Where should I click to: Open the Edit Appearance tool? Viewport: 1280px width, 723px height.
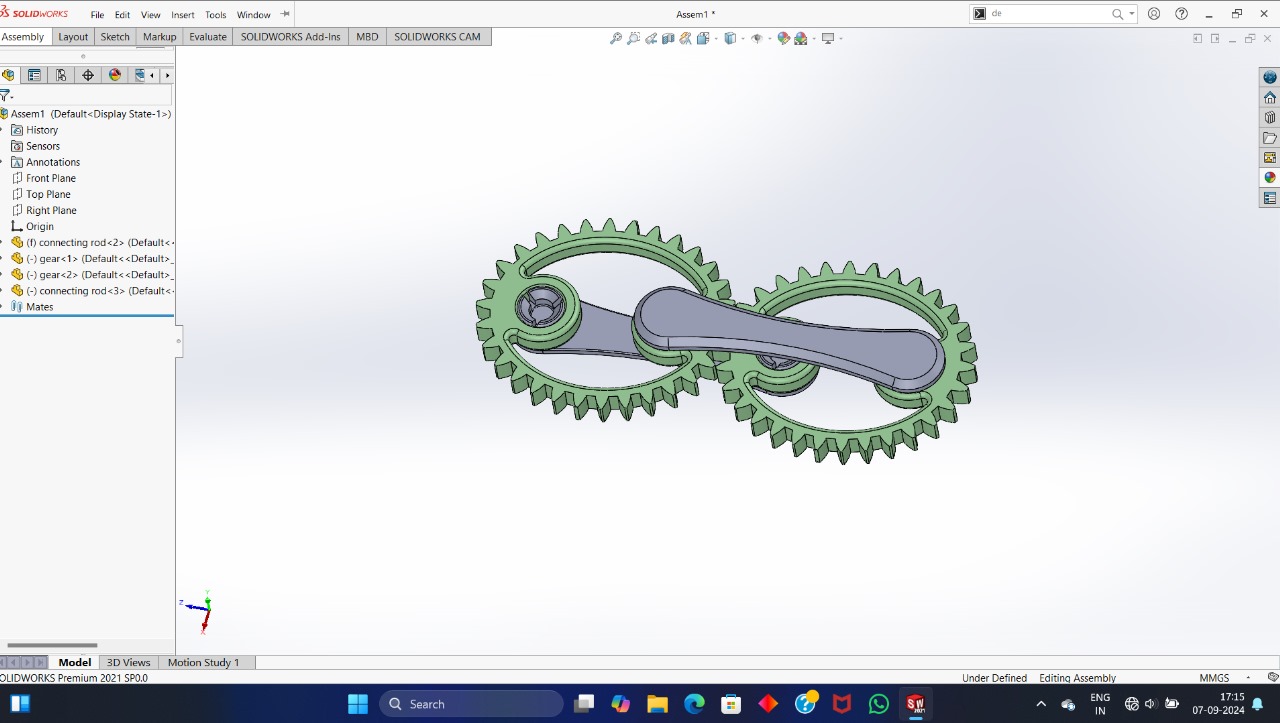pyautogui.click(x=783, y=38)
